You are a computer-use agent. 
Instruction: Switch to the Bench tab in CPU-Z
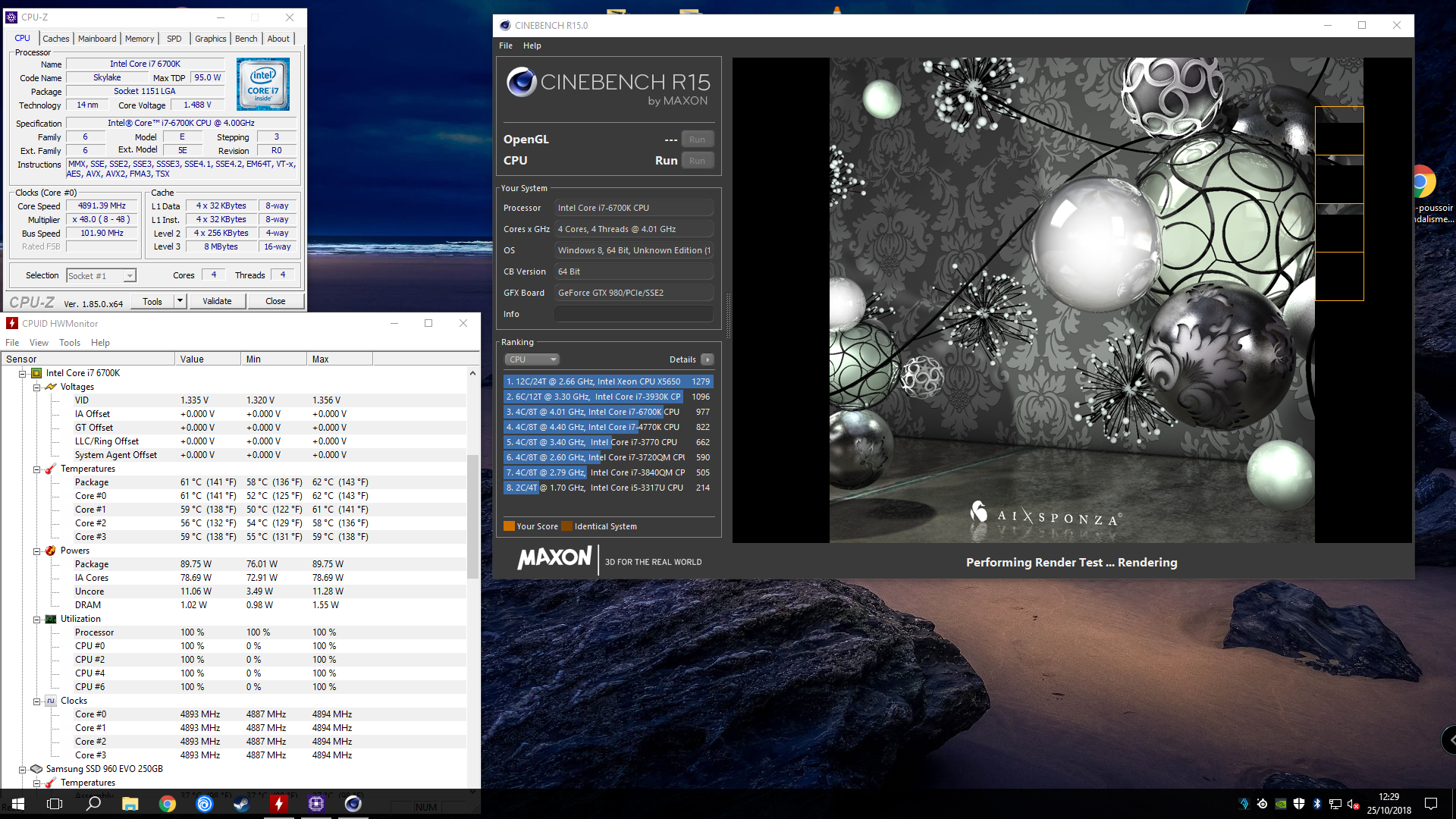tap(246, 39)
